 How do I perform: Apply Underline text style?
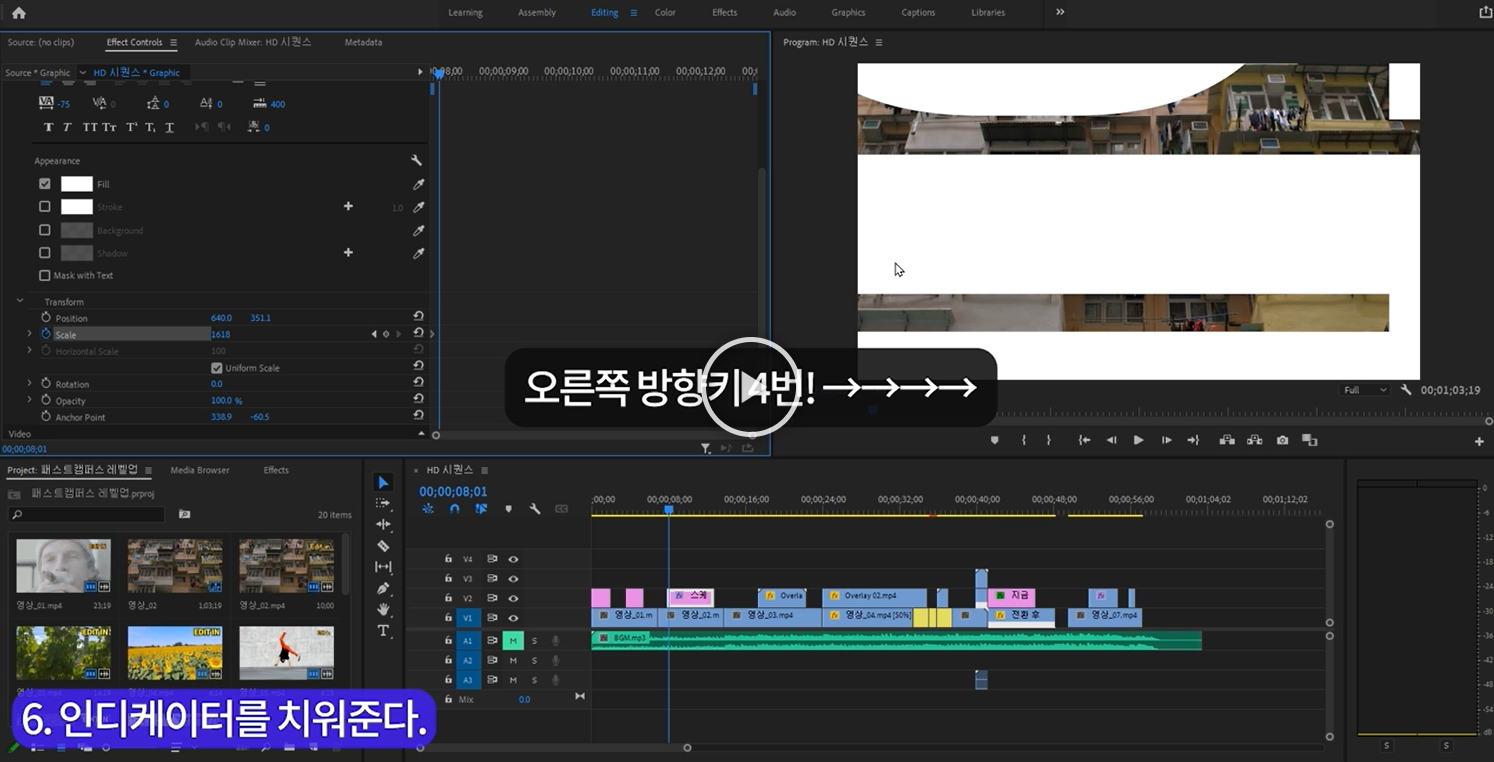(169, 127)
